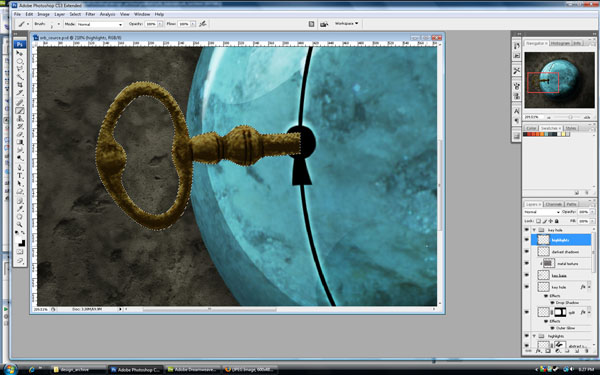
Task: Select the Crop tool
Action: [20, 85]
